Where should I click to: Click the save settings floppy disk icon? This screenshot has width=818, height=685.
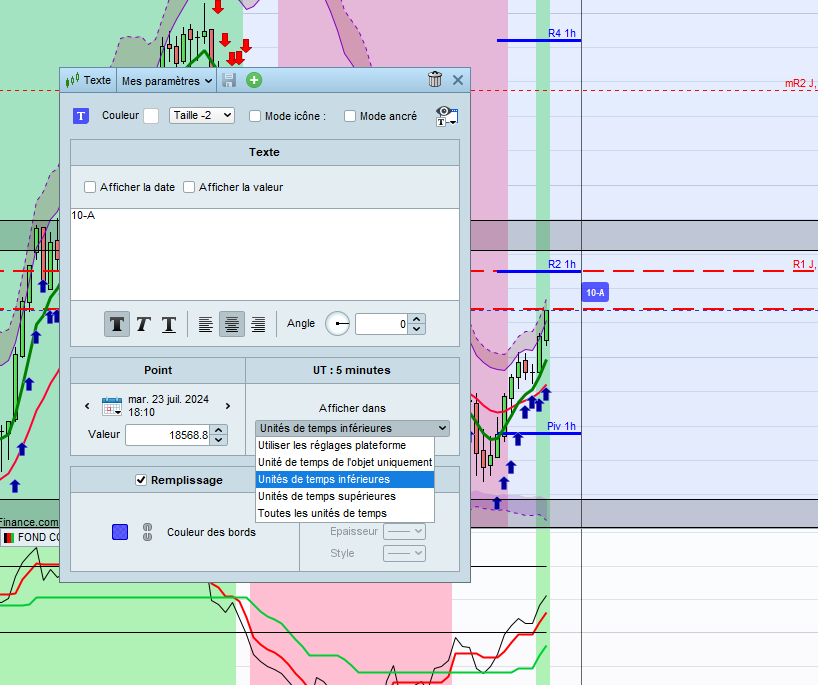click(x=229, y=80)
